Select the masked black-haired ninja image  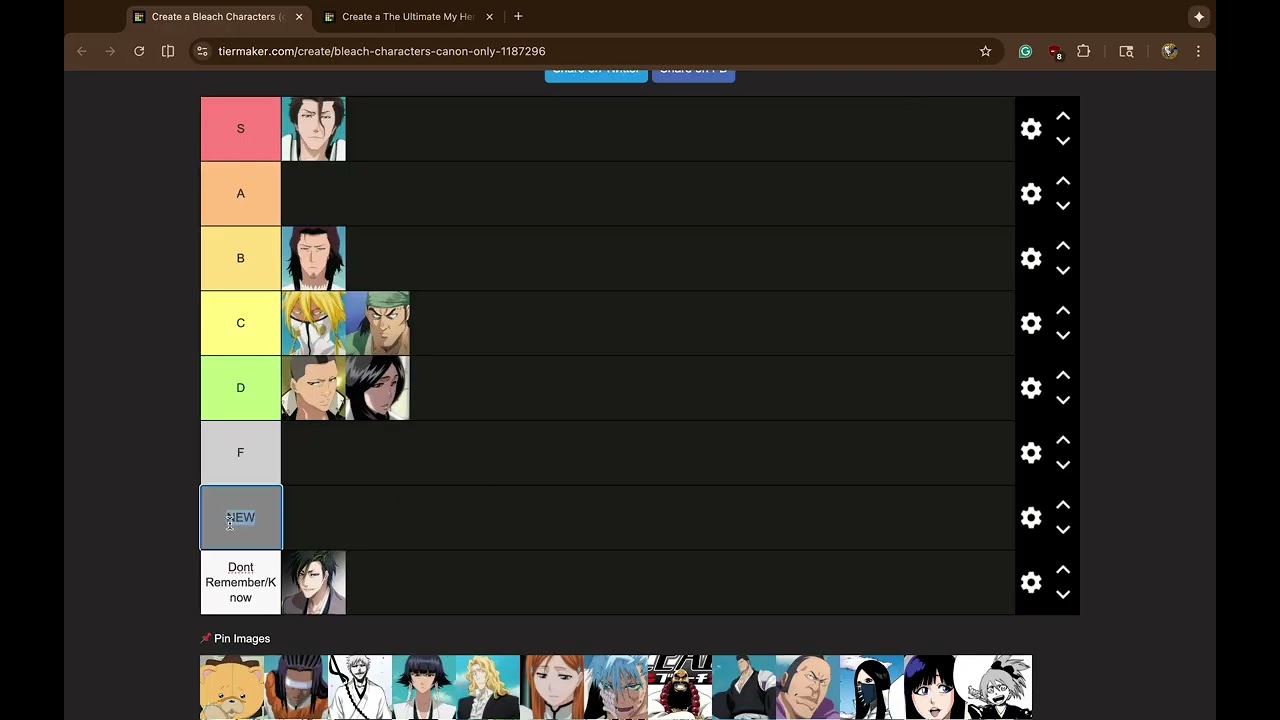[872, 687]
